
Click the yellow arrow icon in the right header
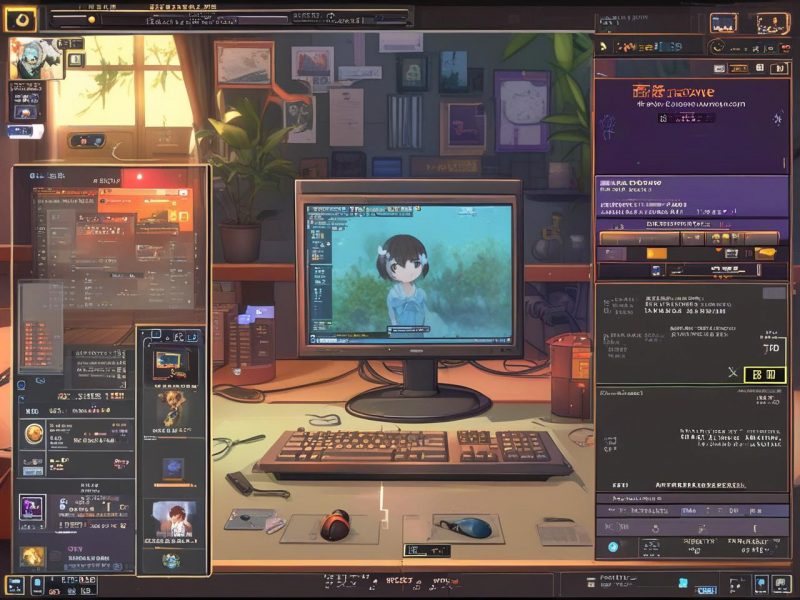click(604, 47)
